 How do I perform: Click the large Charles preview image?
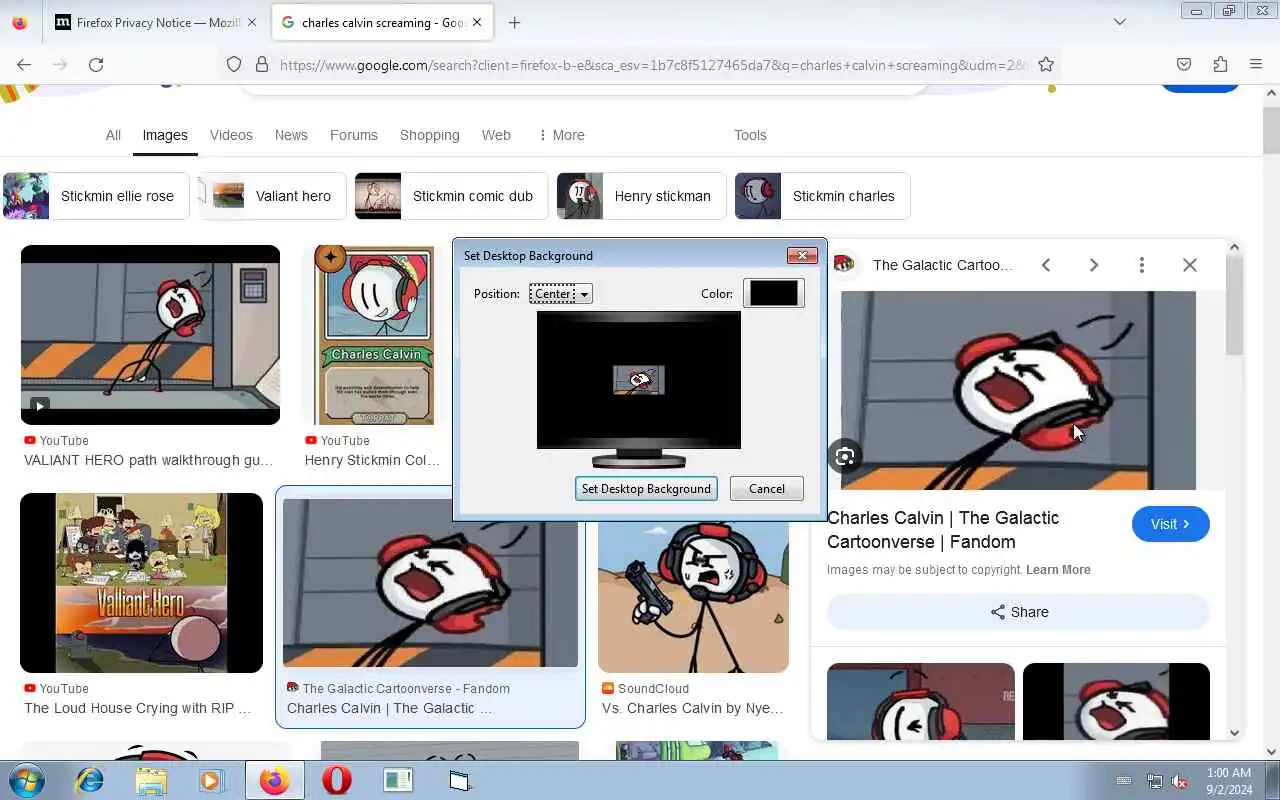(1018, 390)
